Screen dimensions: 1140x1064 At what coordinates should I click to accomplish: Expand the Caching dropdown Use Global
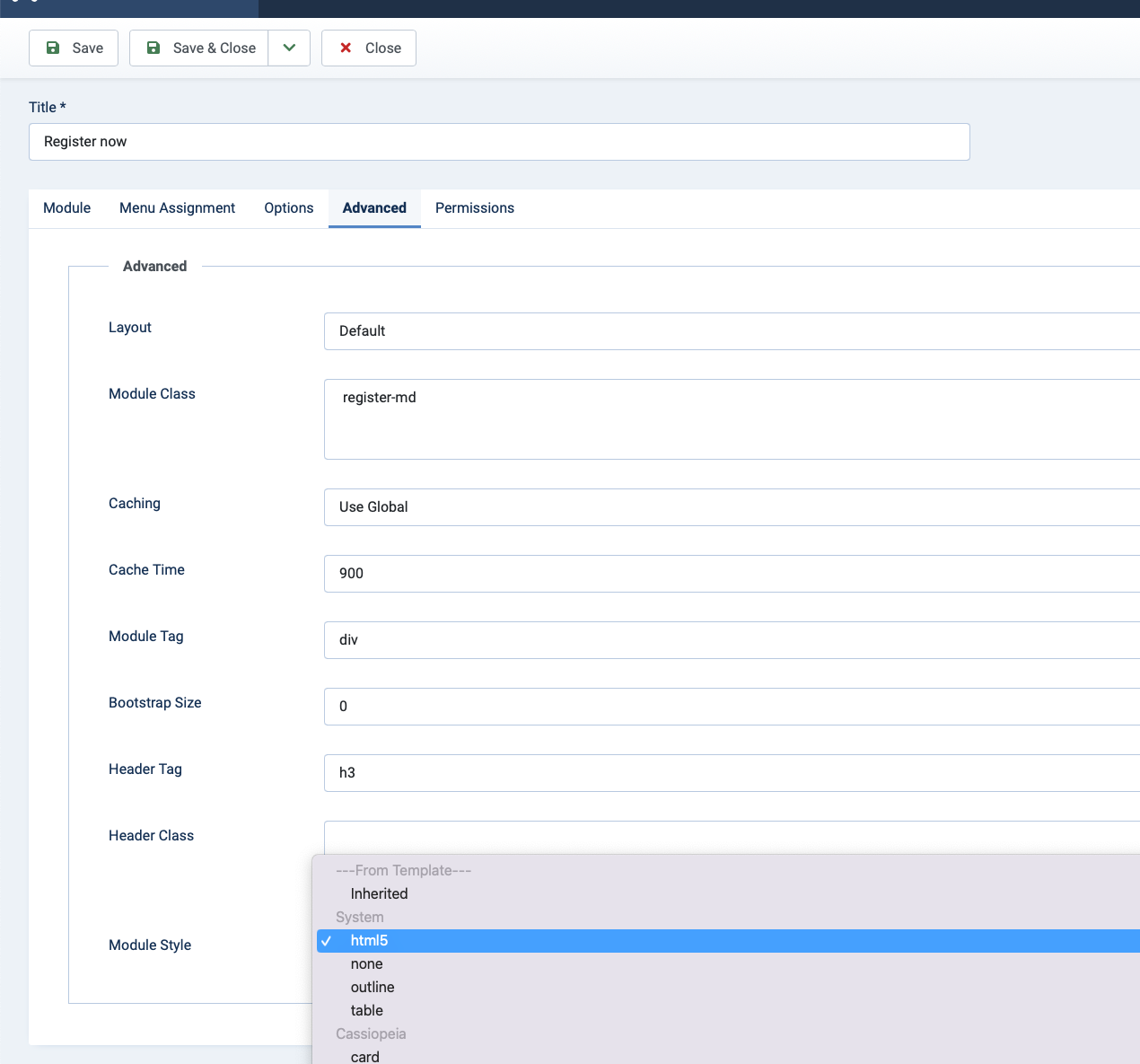click(x=731, y=507)
